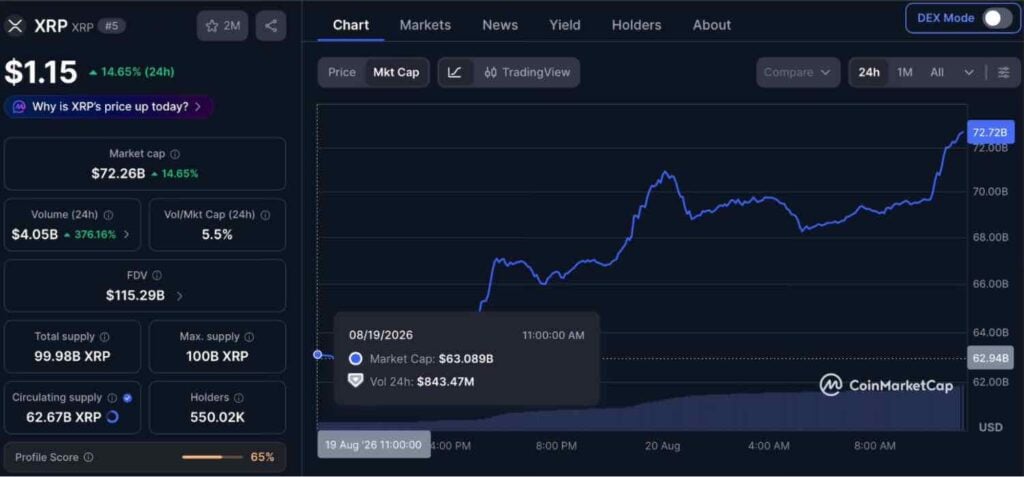Open the Chart tab
Viewport: 1024px width, 477px height.
tap(351, 25)
